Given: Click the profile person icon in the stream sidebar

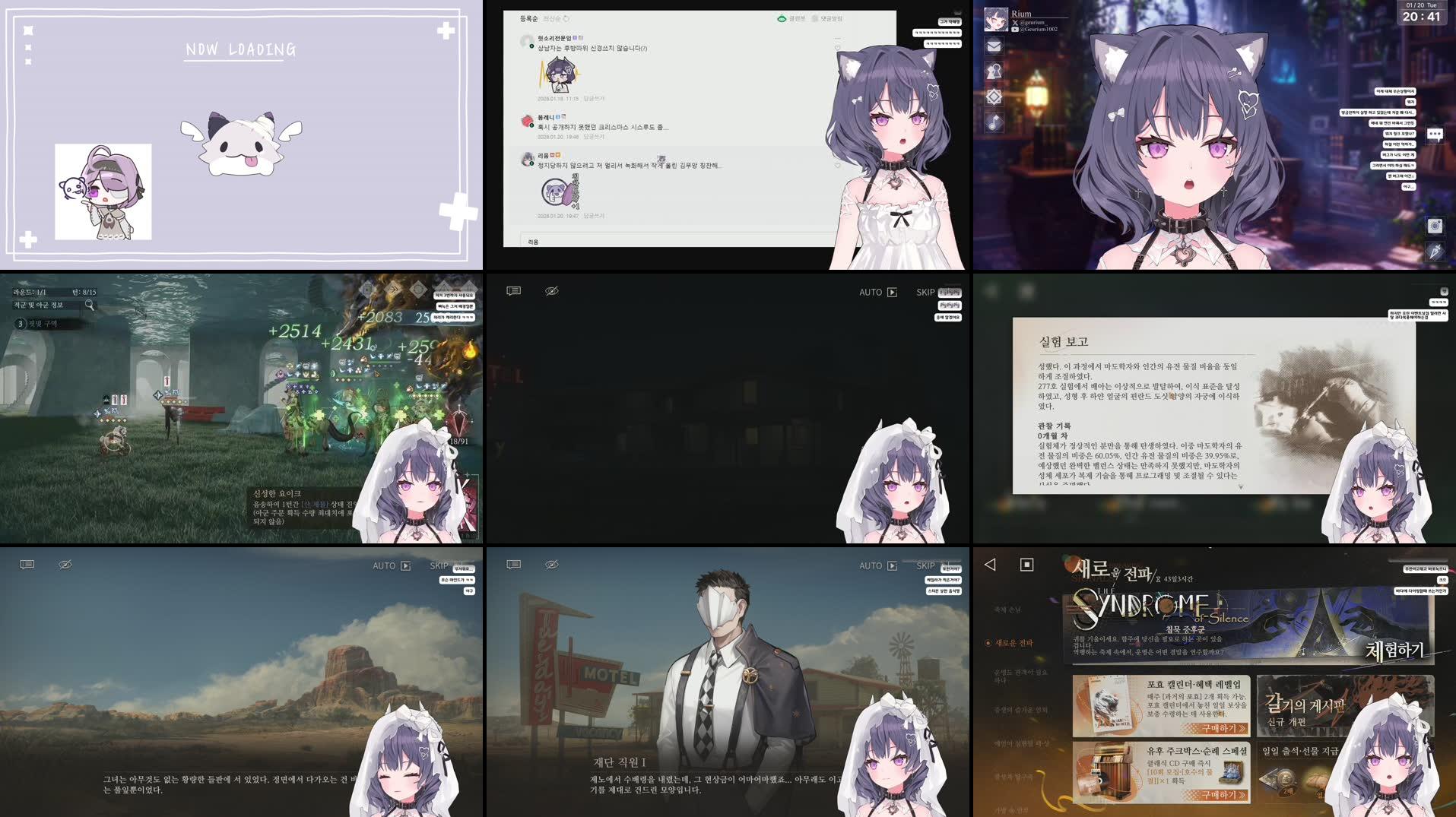Looking at the screenshot, I should click(994, 71).
